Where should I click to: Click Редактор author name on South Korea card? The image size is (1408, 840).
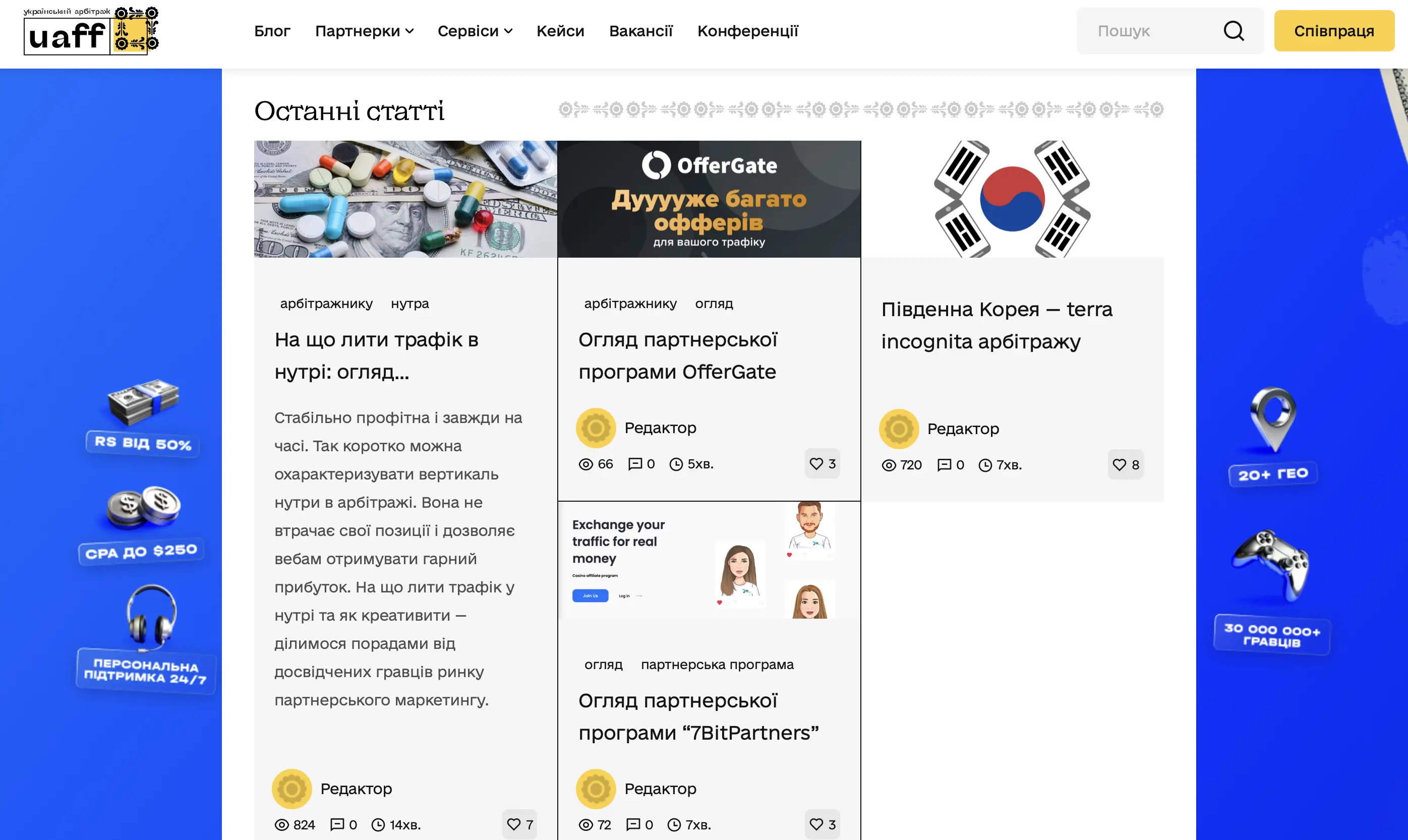click(x=963, y=429)
